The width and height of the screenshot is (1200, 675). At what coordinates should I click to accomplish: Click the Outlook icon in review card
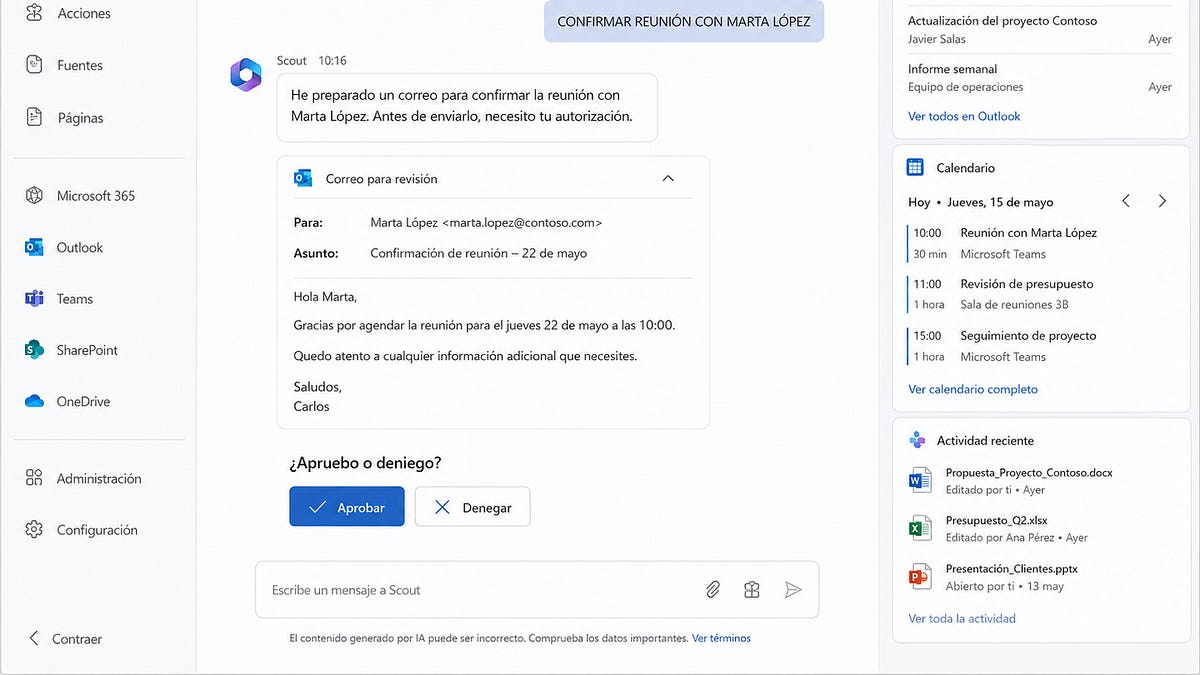coord(303,178)
